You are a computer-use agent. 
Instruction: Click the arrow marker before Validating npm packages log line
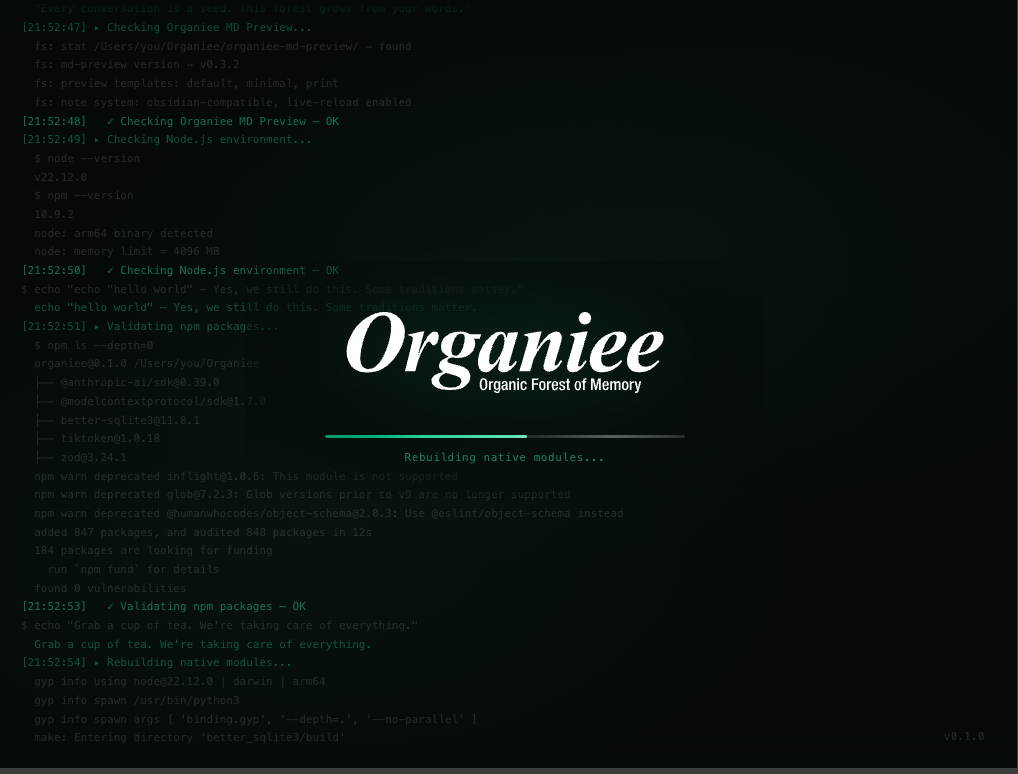(97, 326)
